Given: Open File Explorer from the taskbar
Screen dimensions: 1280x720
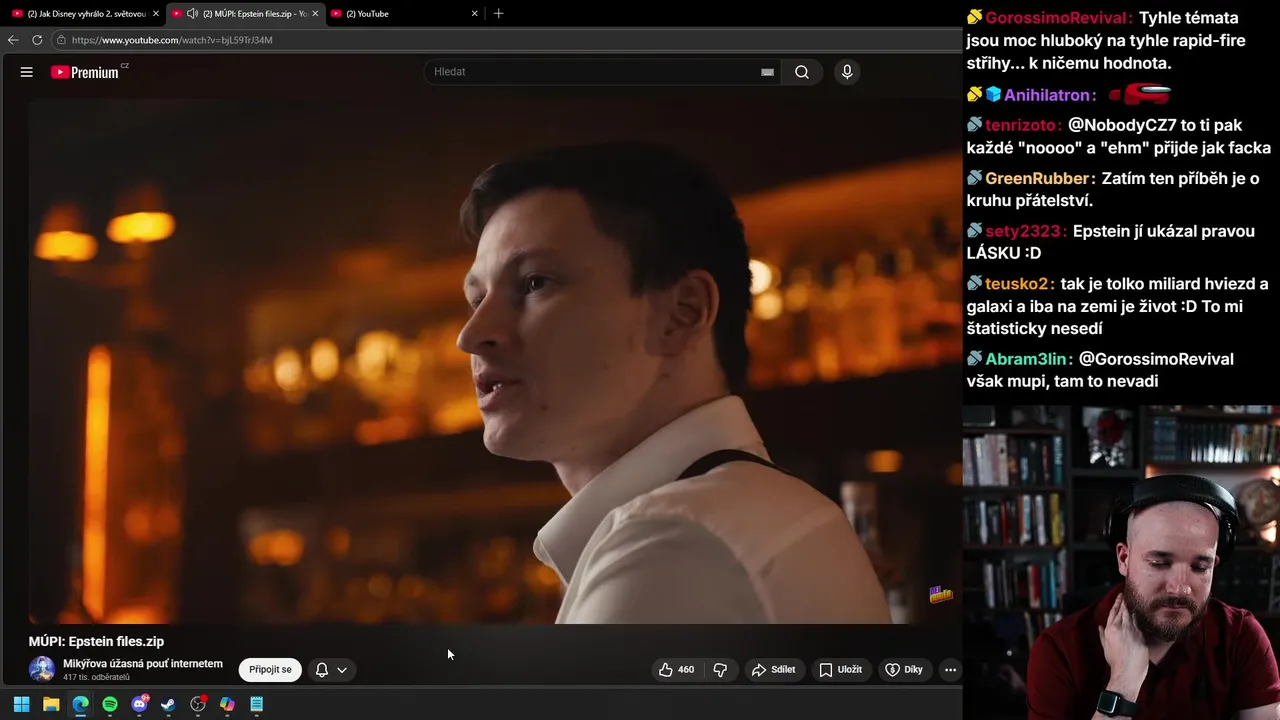Looking at the screenshot, I should pyautogui.click(x=51, y=704).
